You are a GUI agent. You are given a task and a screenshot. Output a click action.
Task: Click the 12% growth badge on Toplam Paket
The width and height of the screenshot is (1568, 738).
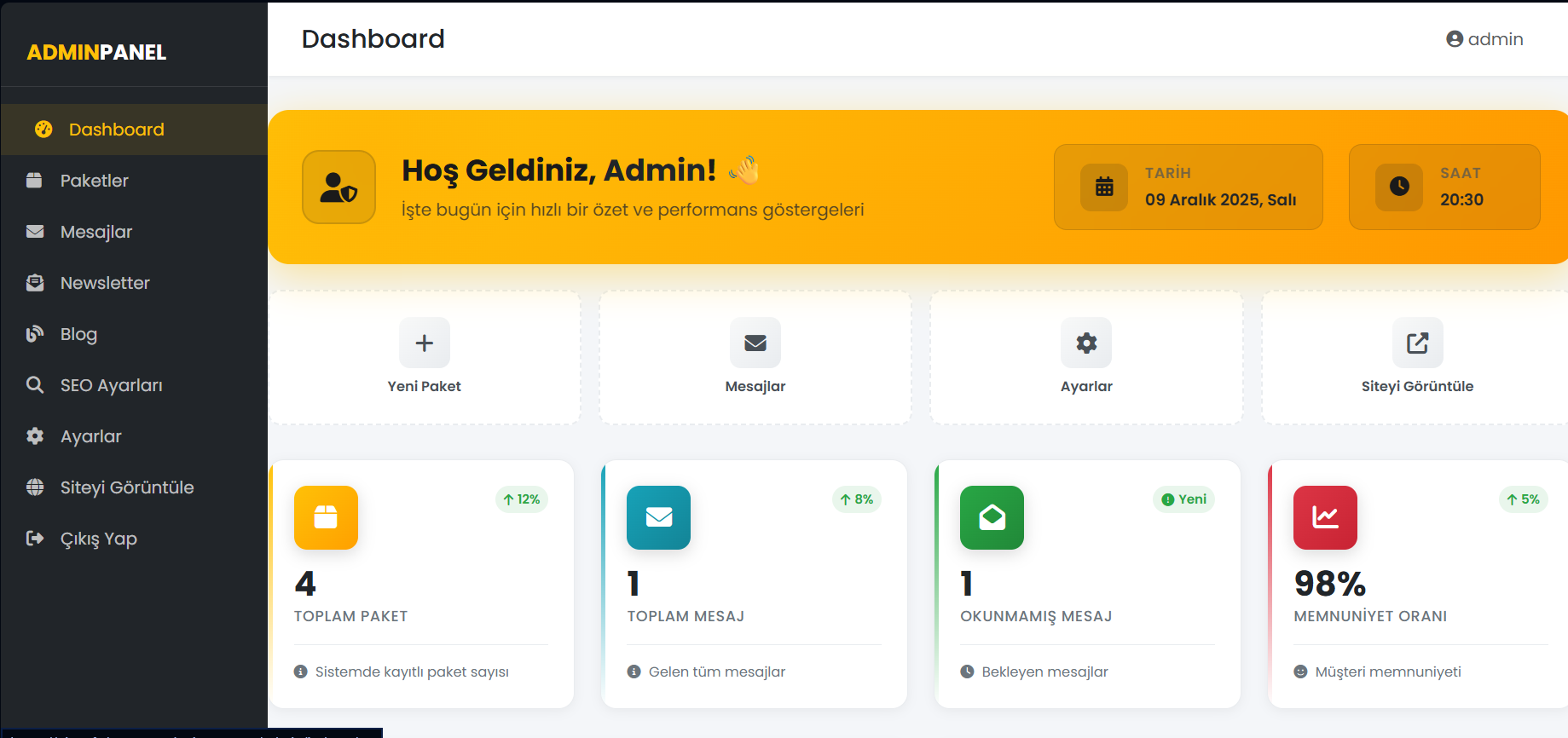click(x=521, y=499)
